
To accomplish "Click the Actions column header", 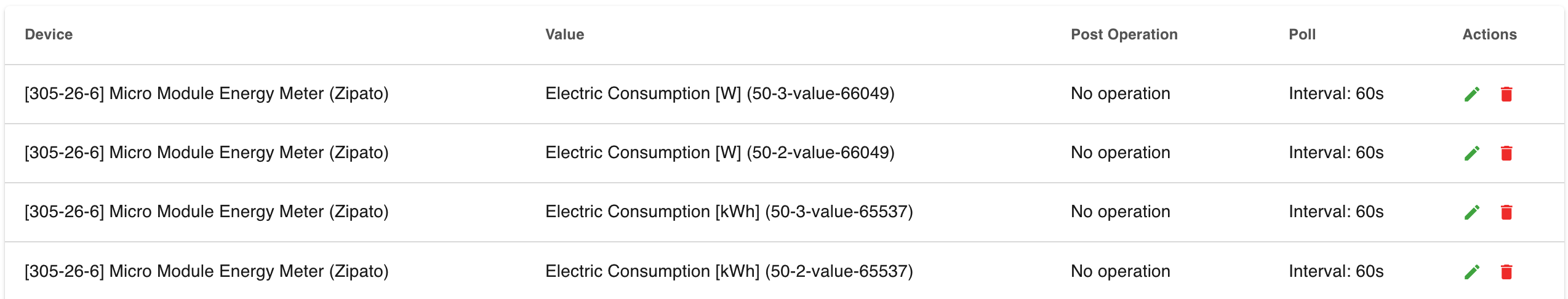I will [x=1489, y=34].
